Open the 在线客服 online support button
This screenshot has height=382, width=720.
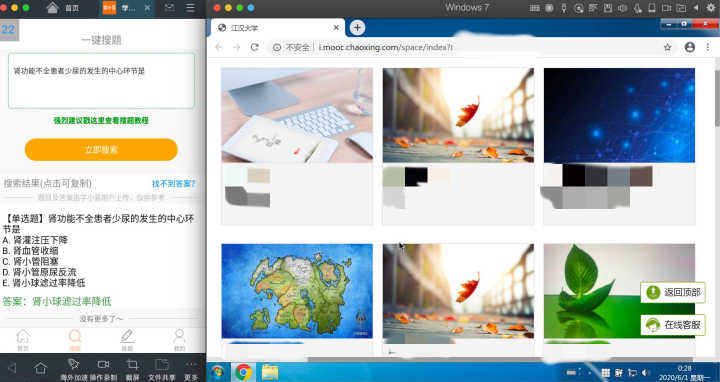pyautogui.click(x=673, y=325)
